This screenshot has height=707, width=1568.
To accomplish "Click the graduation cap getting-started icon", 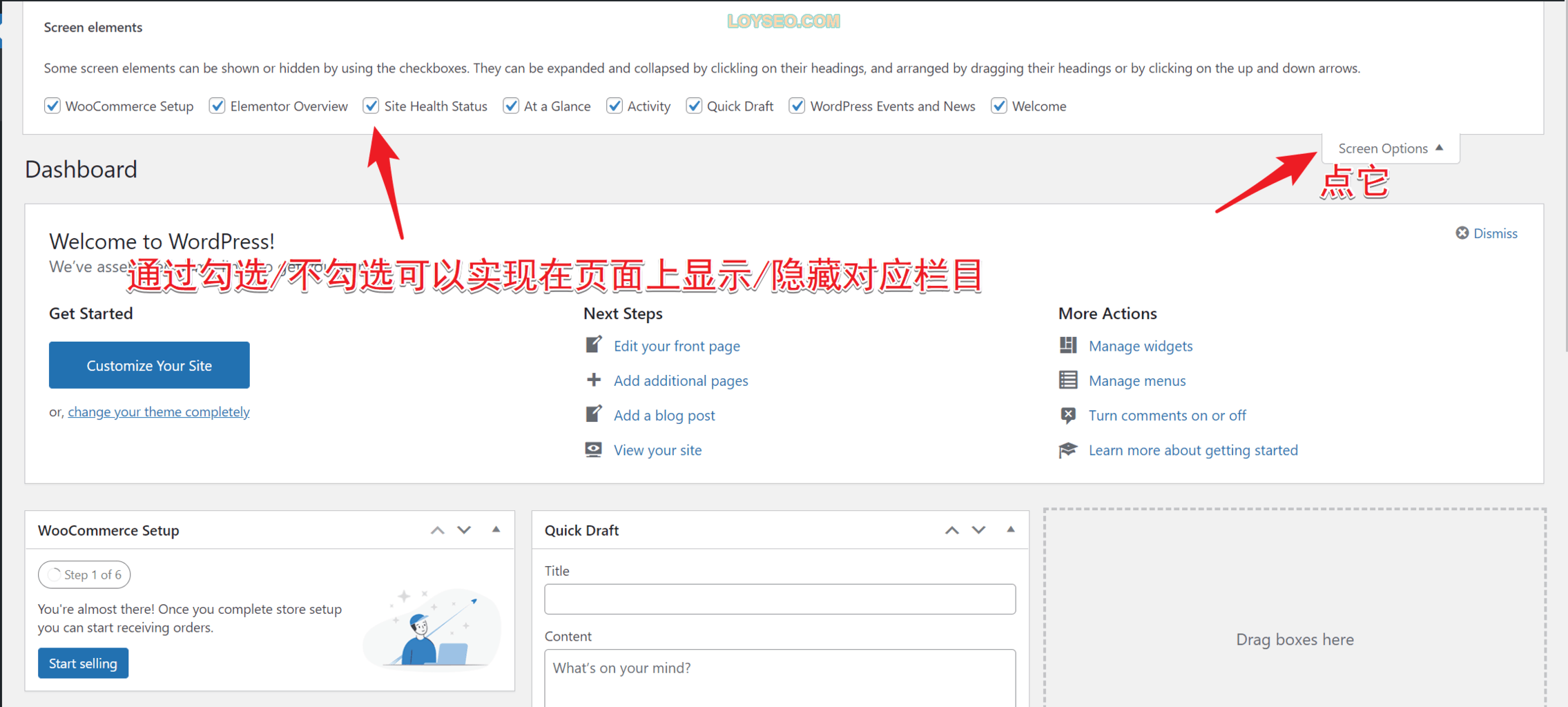I will (1068, 450).
